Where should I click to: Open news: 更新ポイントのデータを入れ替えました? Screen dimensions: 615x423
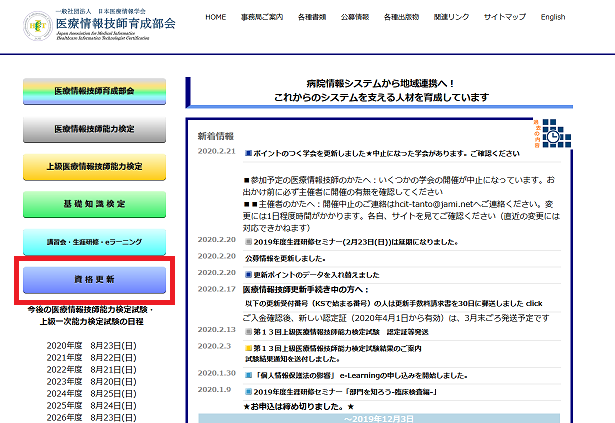click(x=316, y=275)
